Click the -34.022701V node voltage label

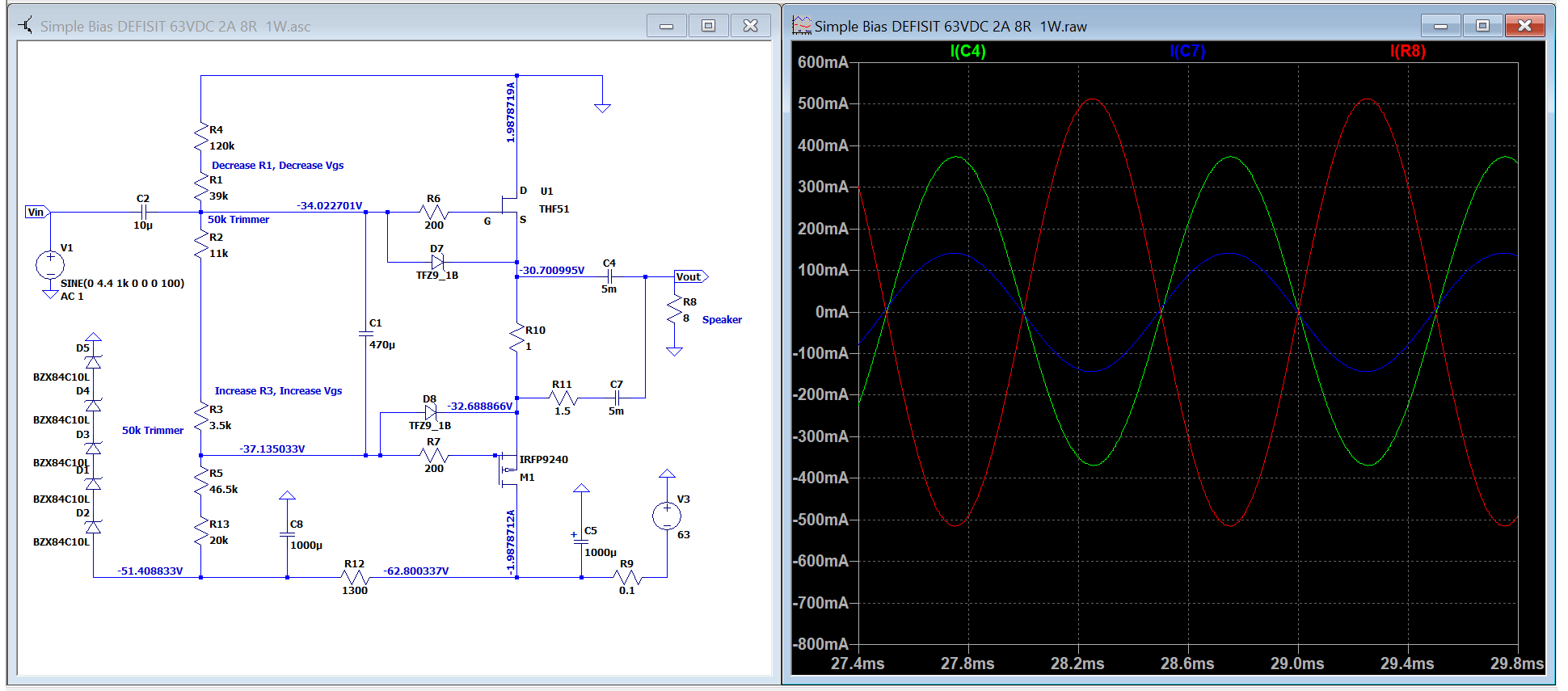[x=329, y=205]
